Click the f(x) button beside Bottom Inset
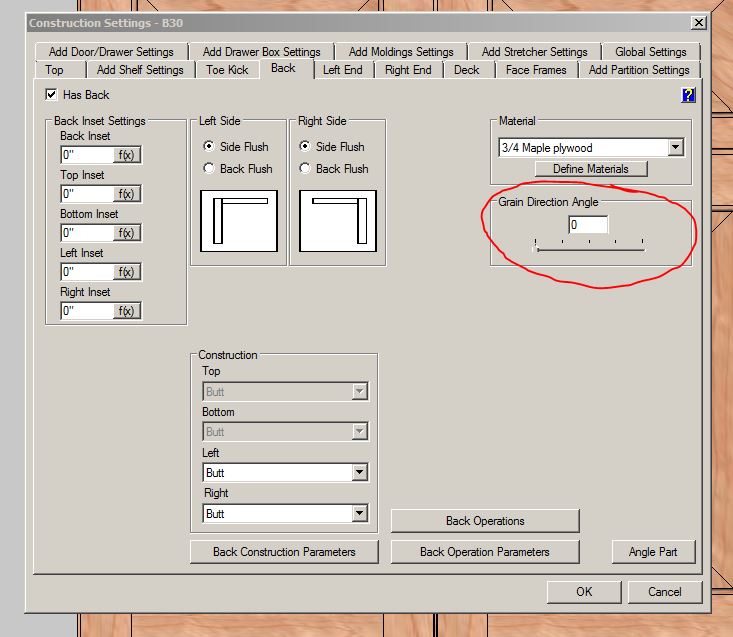The width and height of the screenshot is (733, 637). point(126,233)
